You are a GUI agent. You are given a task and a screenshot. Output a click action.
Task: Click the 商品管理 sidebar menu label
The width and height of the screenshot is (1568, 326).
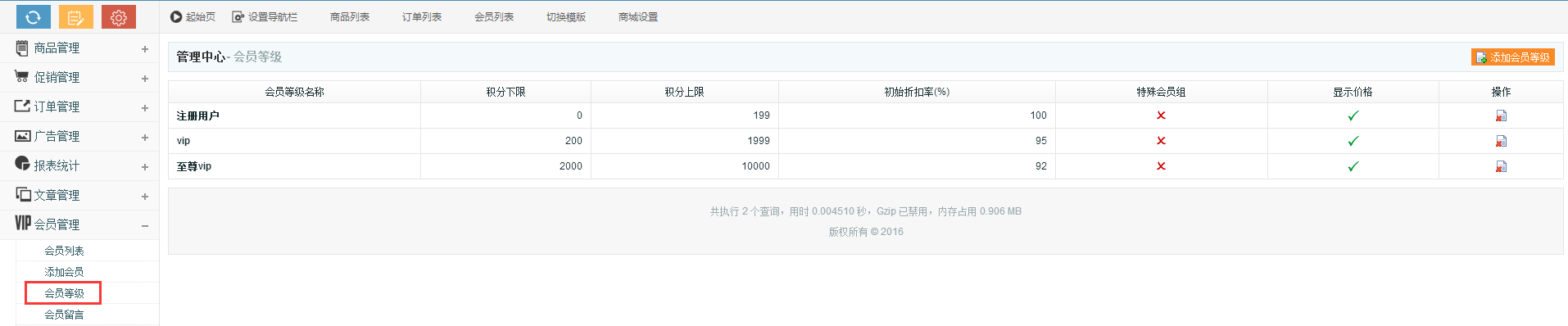(57, 48)
